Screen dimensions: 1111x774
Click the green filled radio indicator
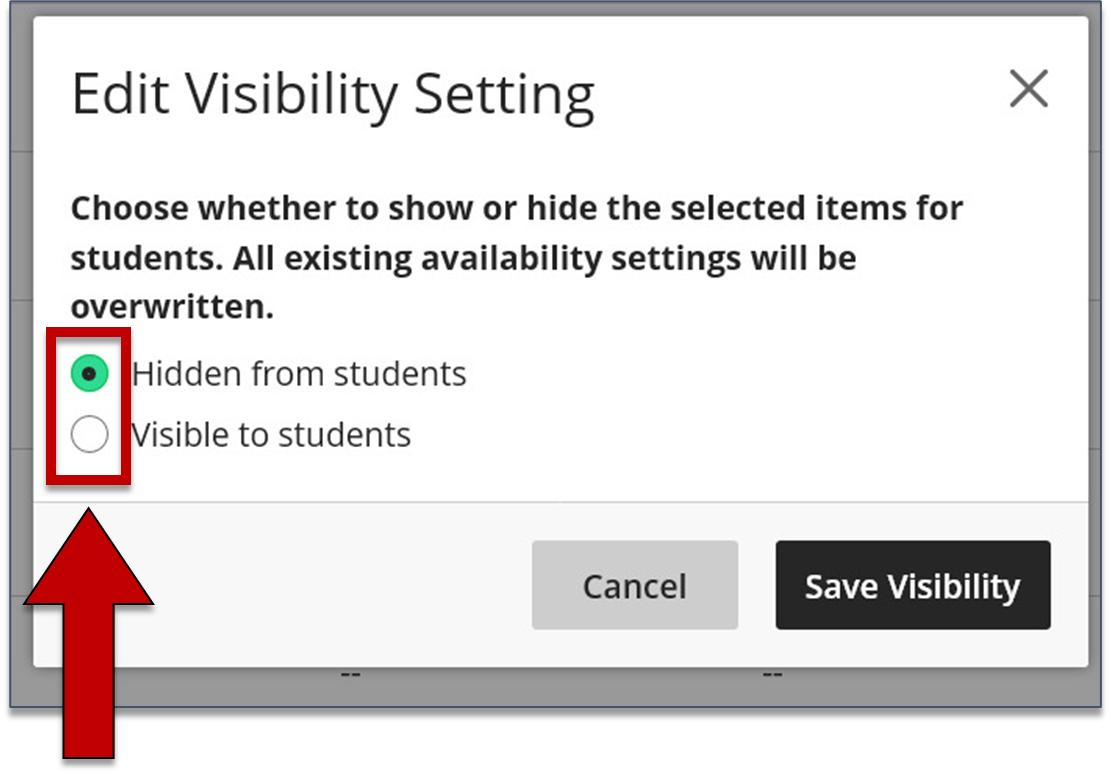point(88,373)
